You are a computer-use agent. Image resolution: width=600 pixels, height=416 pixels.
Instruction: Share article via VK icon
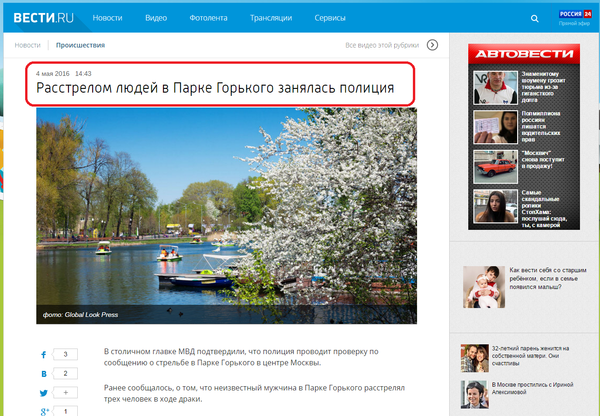(x=43, y=374)
